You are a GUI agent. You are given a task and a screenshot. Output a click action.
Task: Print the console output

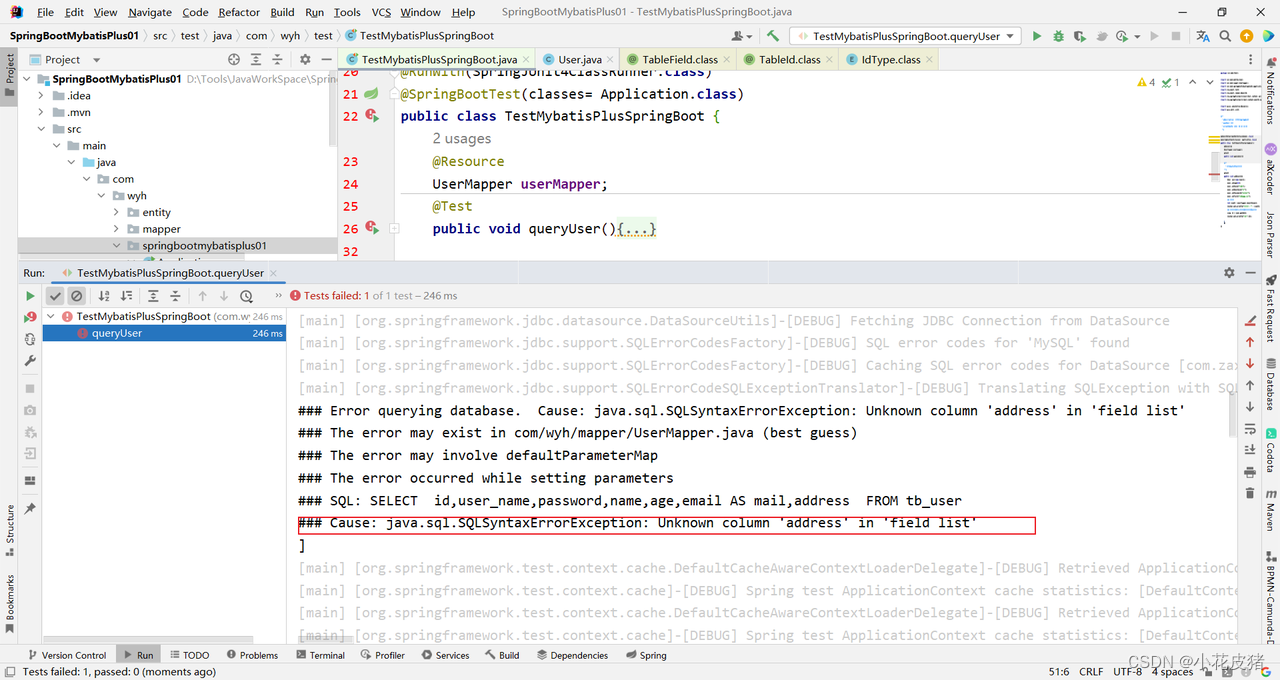[x=1250, y=472]
